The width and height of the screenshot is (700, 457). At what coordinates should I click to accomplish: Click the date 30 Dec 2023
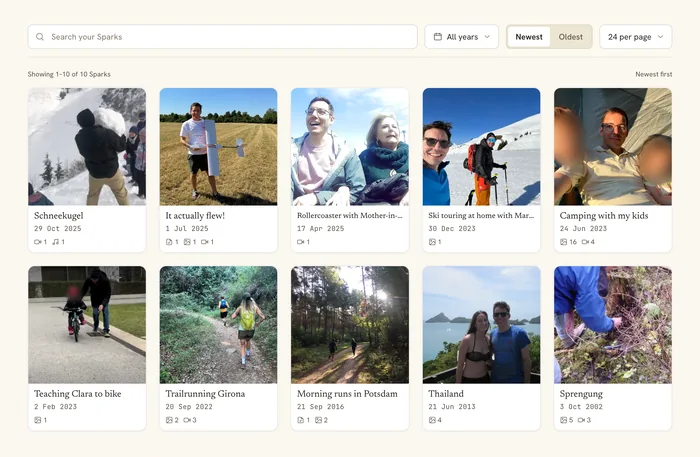click(x=452, y=228)
